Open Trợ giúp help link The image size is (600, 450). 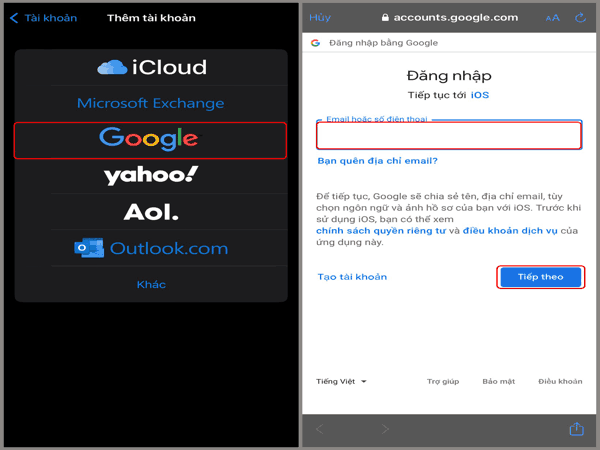pos(443,382)
